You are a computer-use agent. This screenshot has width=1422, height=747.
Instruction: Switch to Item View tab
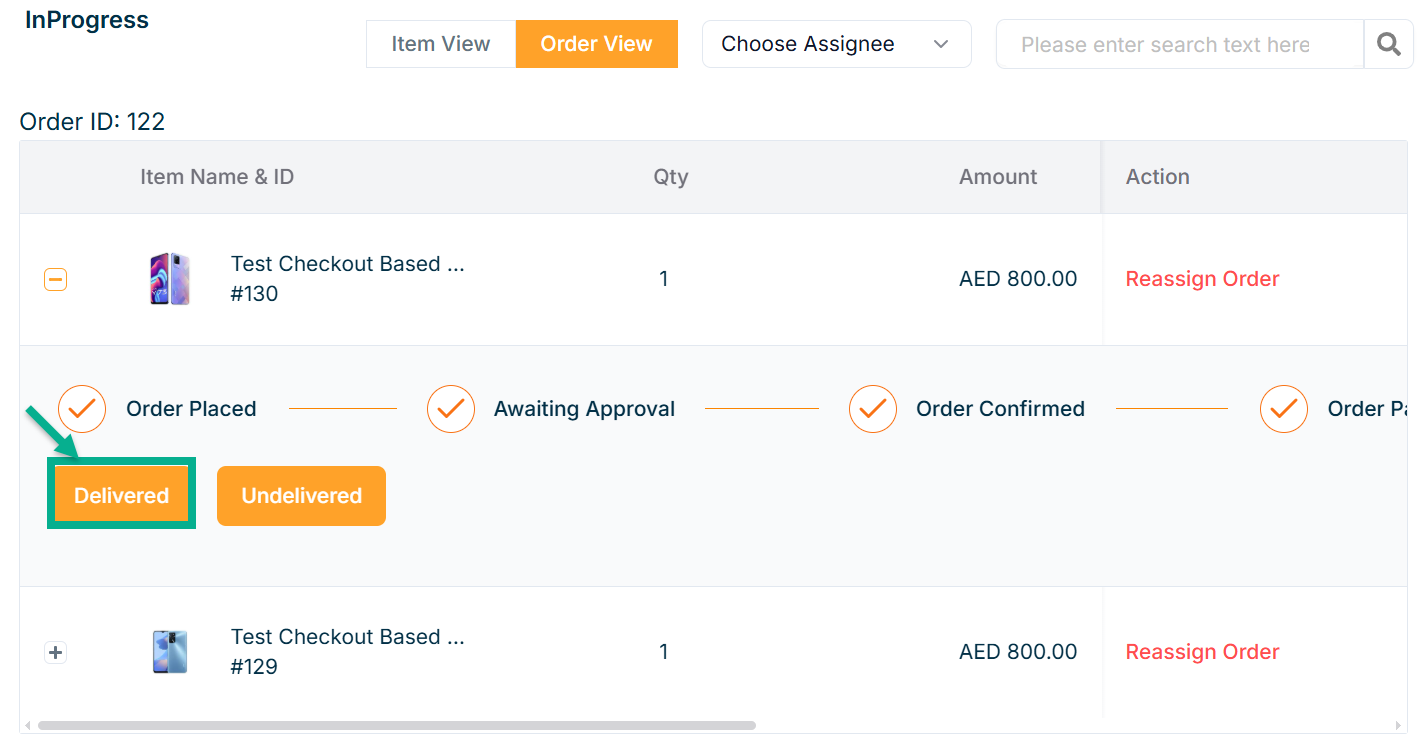coord(441,44)
